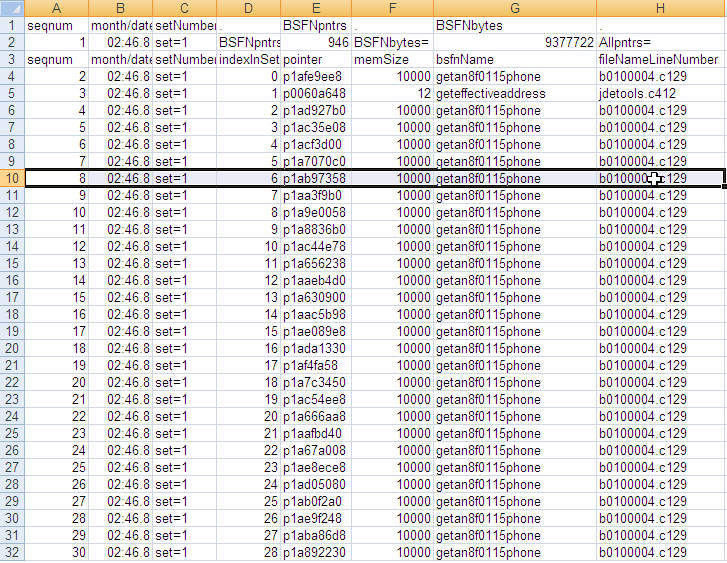The height and width of the screenshot is (563, 727).
Task: Click cell containing 9377722
Action: click(515, 43)
